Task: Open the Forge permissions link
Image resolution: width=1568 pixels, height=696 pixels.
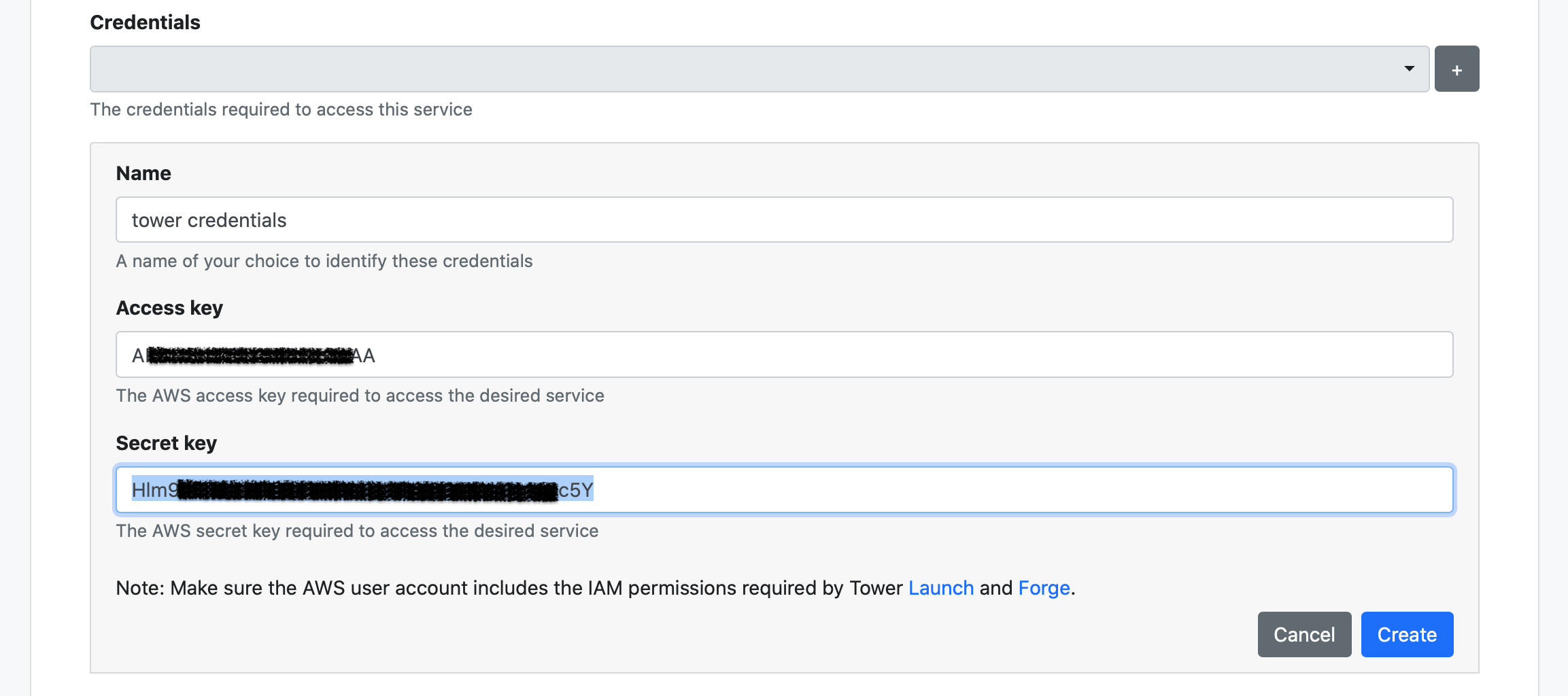Action: (1044, 588)
